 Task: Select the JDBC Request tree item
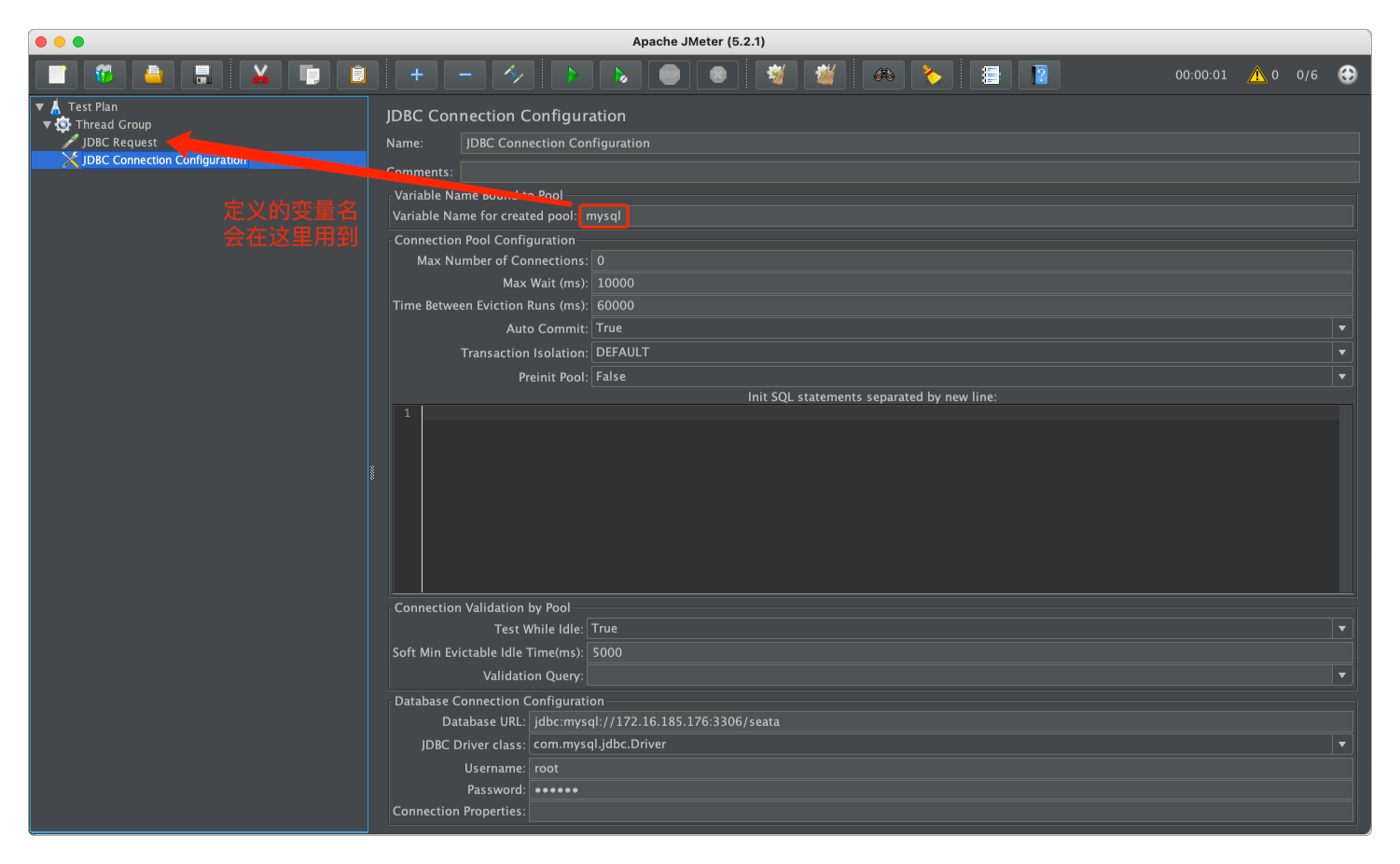tap(119, 142)
